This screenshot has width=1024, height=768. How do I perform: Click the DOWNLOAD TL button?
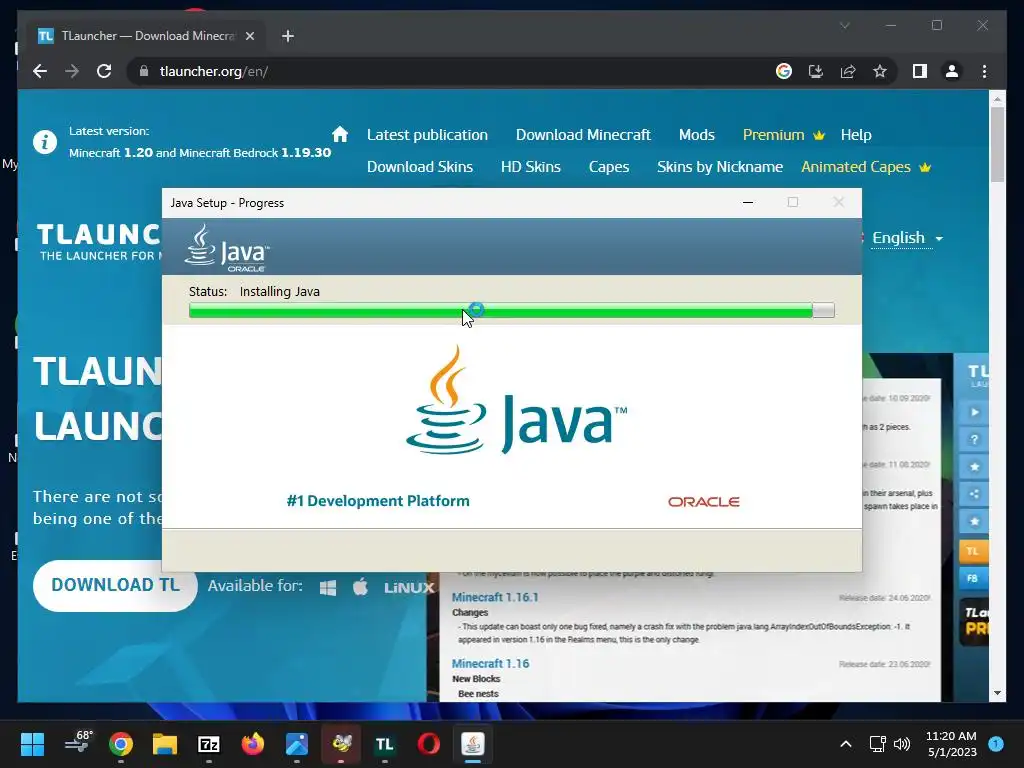(116, 585)
